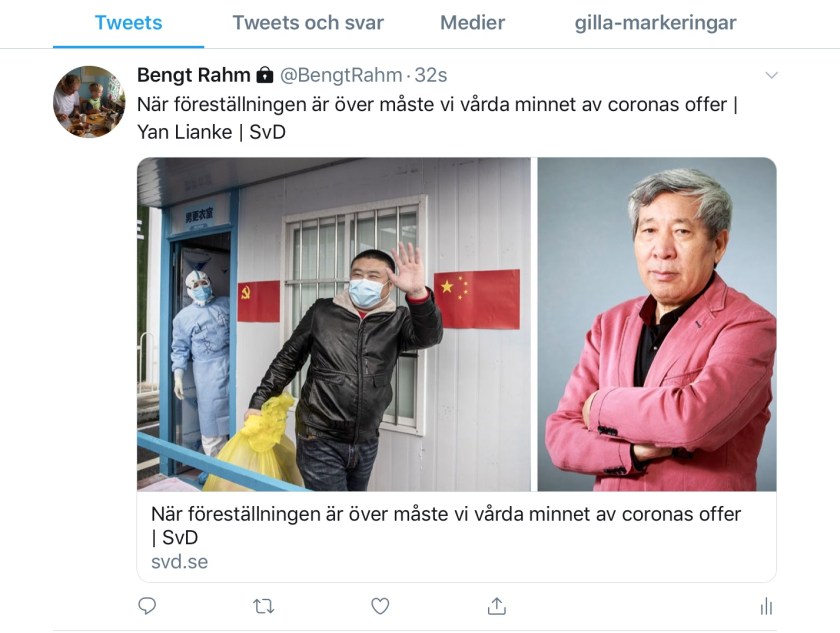Screen dimensions: 840x633
Task: Switch to the Tweets tab
Action: click(129, 23)
